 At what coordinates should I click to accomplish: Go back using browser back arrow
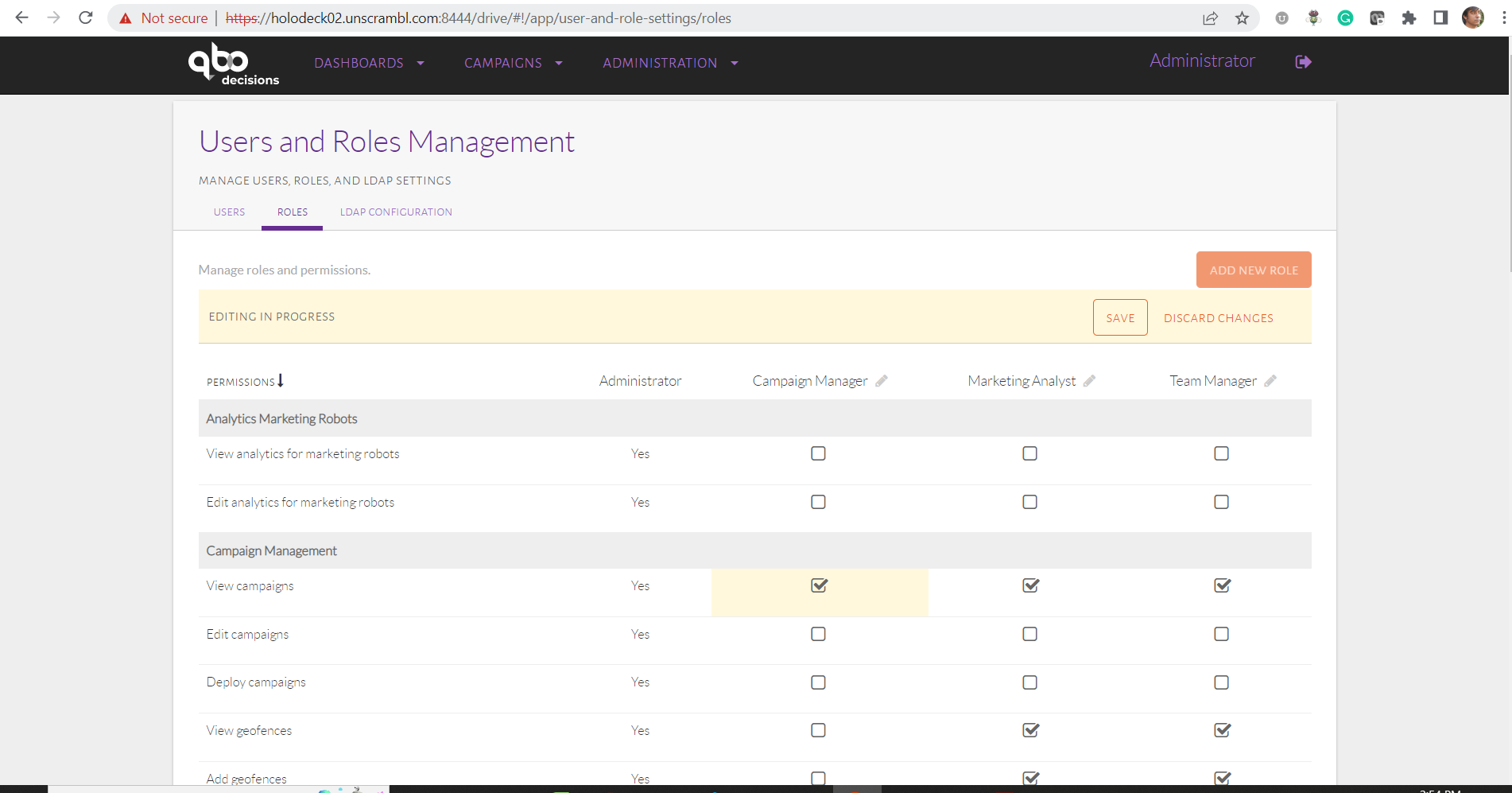[x=21, y=17]
